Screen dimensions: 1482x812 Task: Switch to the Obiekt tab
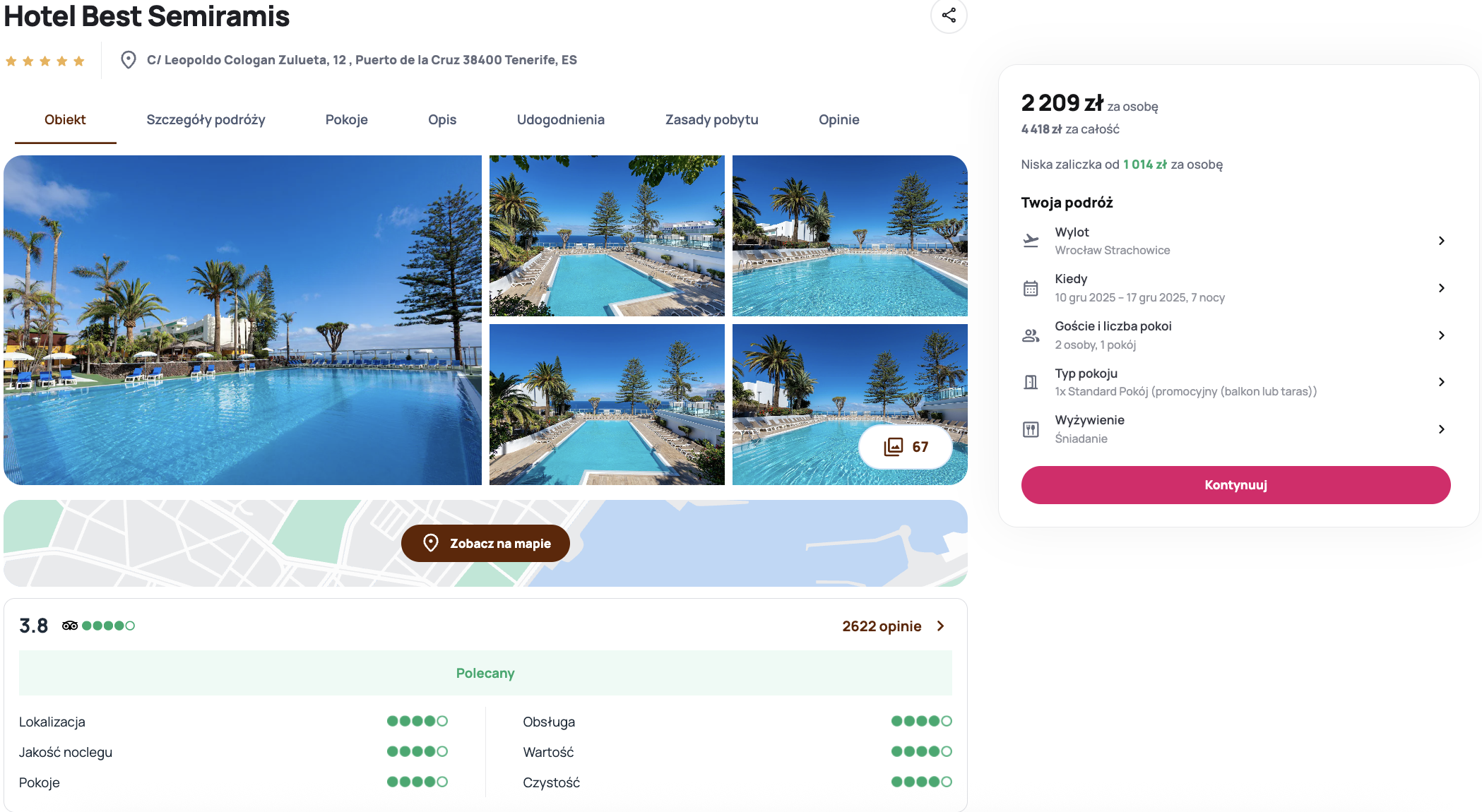click(65, 120)
